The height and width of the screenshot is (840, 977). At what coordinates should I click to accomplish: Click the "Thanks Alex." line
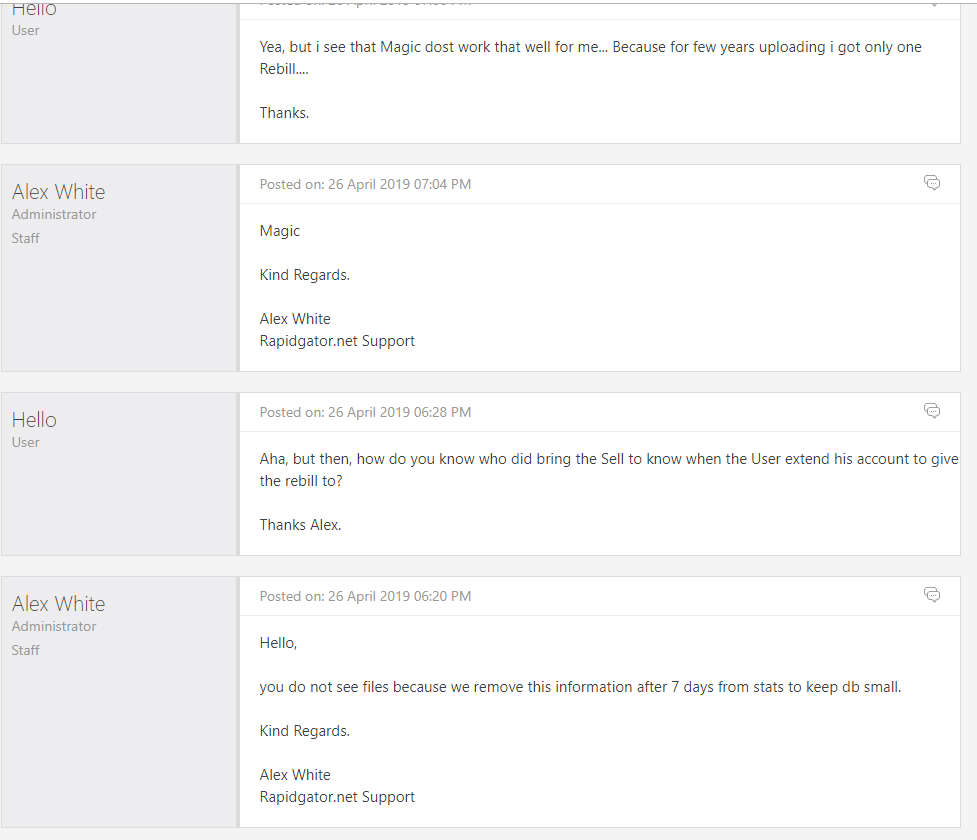click(x=300, y=525)
